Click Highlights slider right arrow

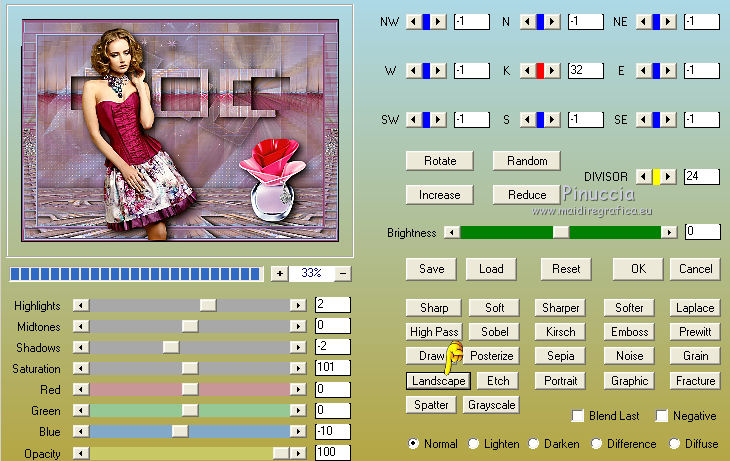pos(298,305)
